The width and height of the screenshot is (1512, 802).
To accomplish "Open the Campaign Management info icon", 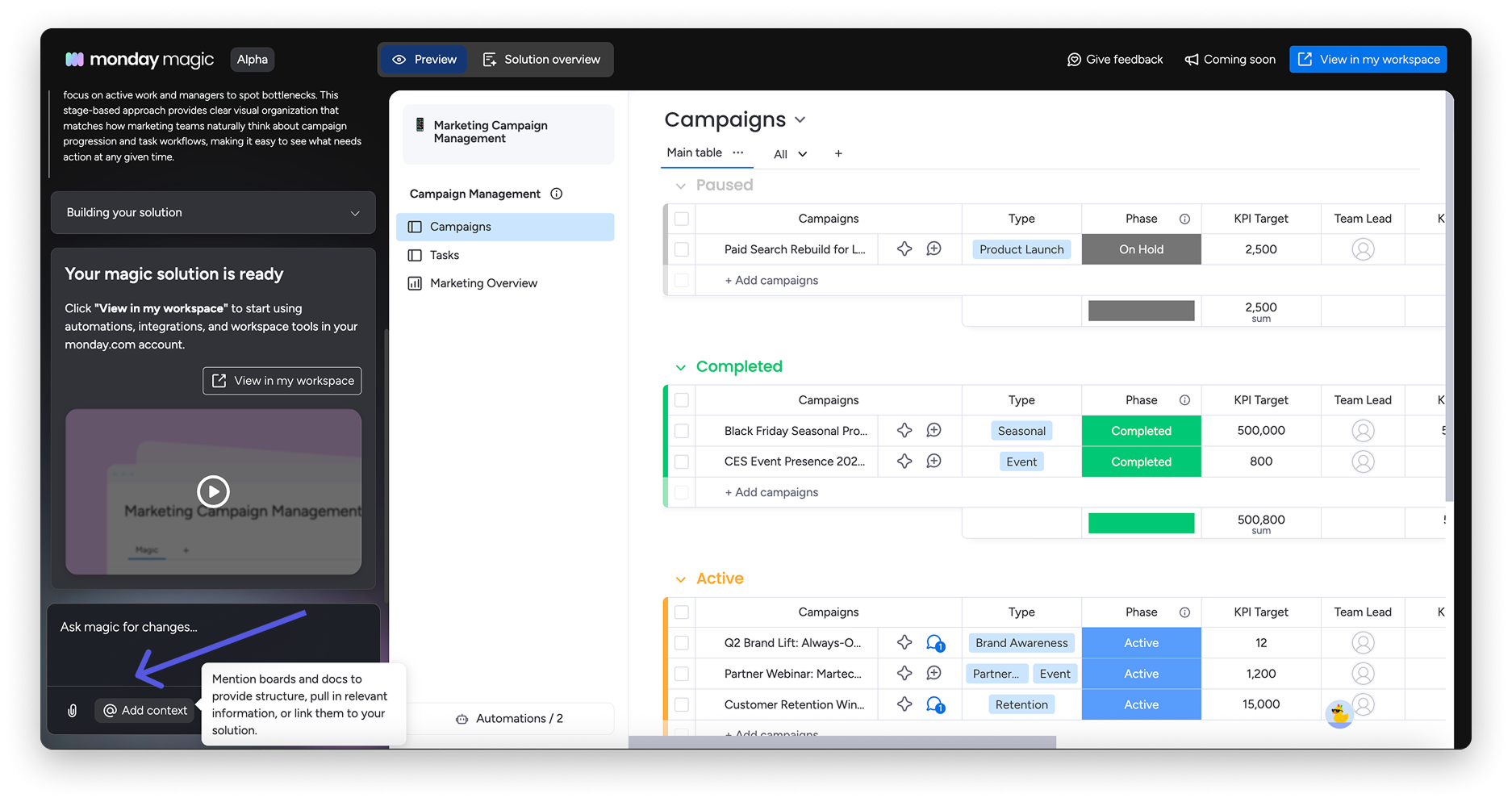I will point(556,194).
